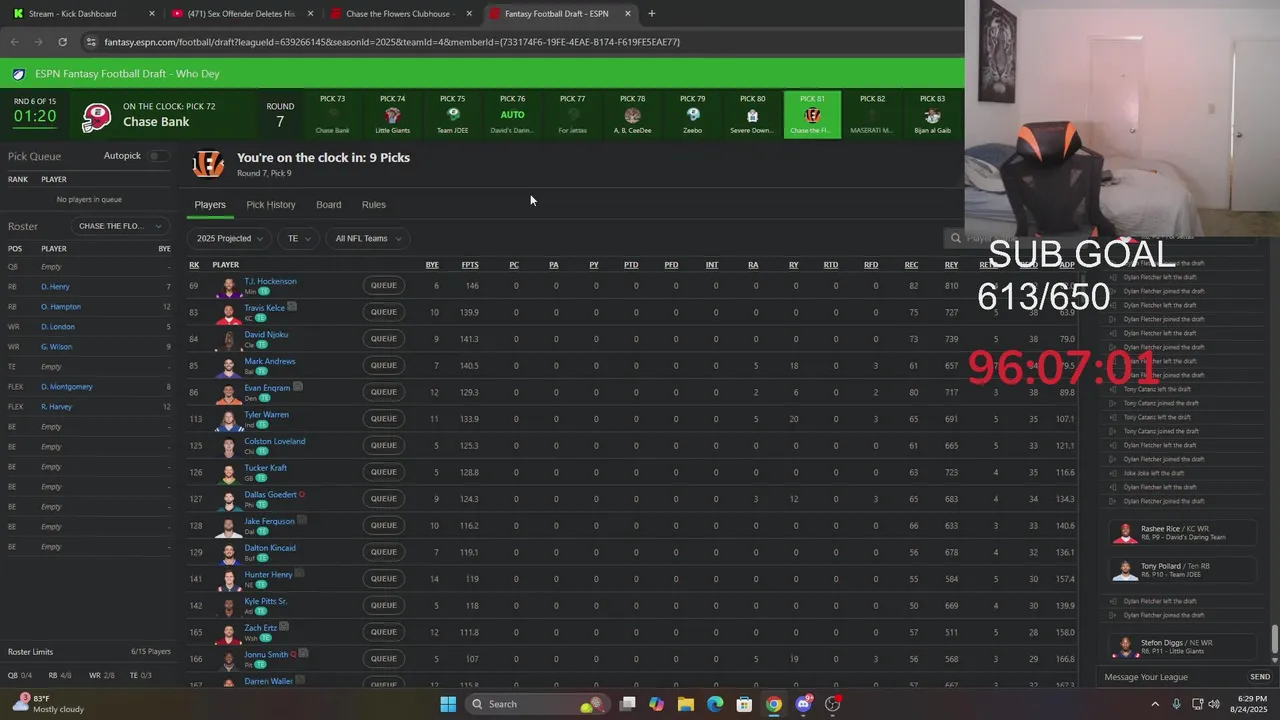
Task: Click the Rashee Rice pick avatar in chat
Action: pos(1126,533)
